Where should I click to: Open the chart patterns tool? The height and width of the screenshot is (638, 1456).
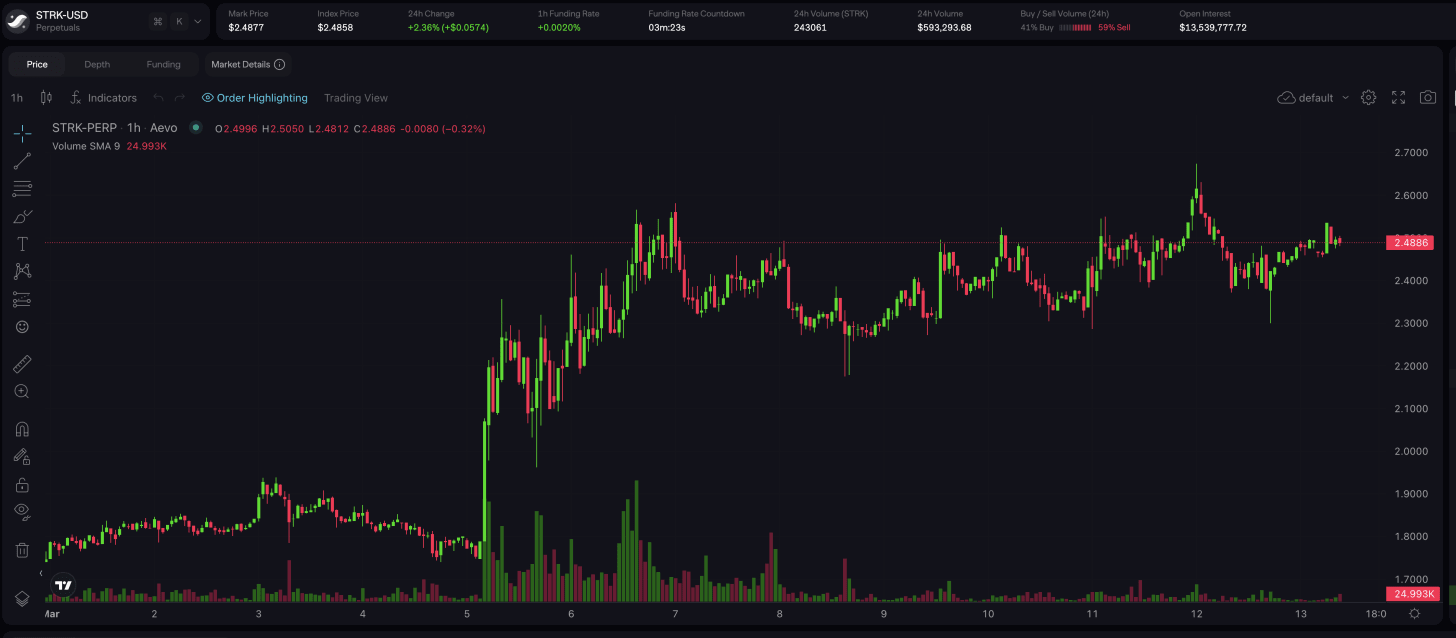pos(22,271)
